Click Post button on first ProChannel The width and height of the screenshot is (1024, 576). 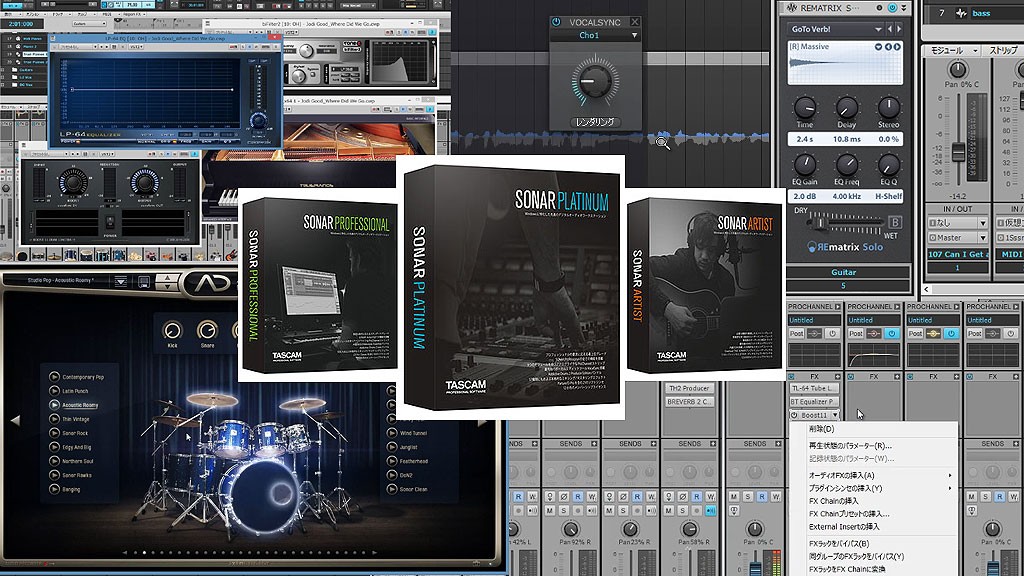pyautogui.click(x=796, y=333)
